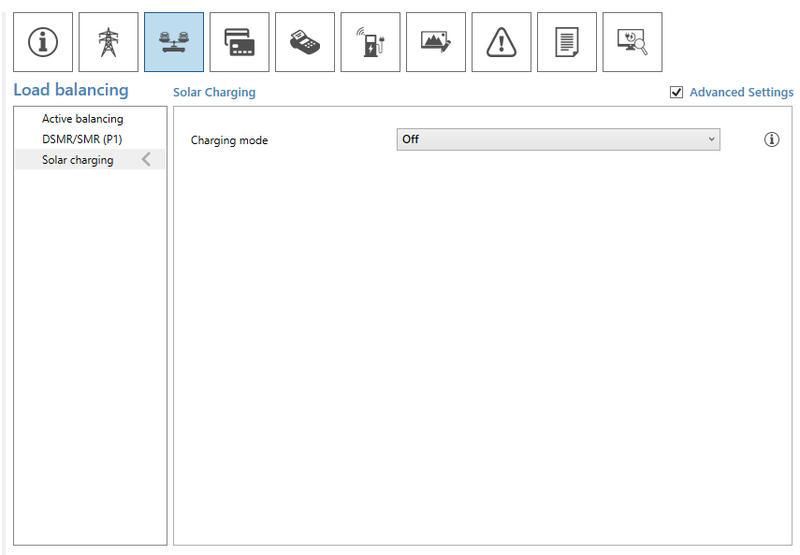Open the charge card settings icon
This screenshot has width=800, height=555.
(x=239, y=42)
